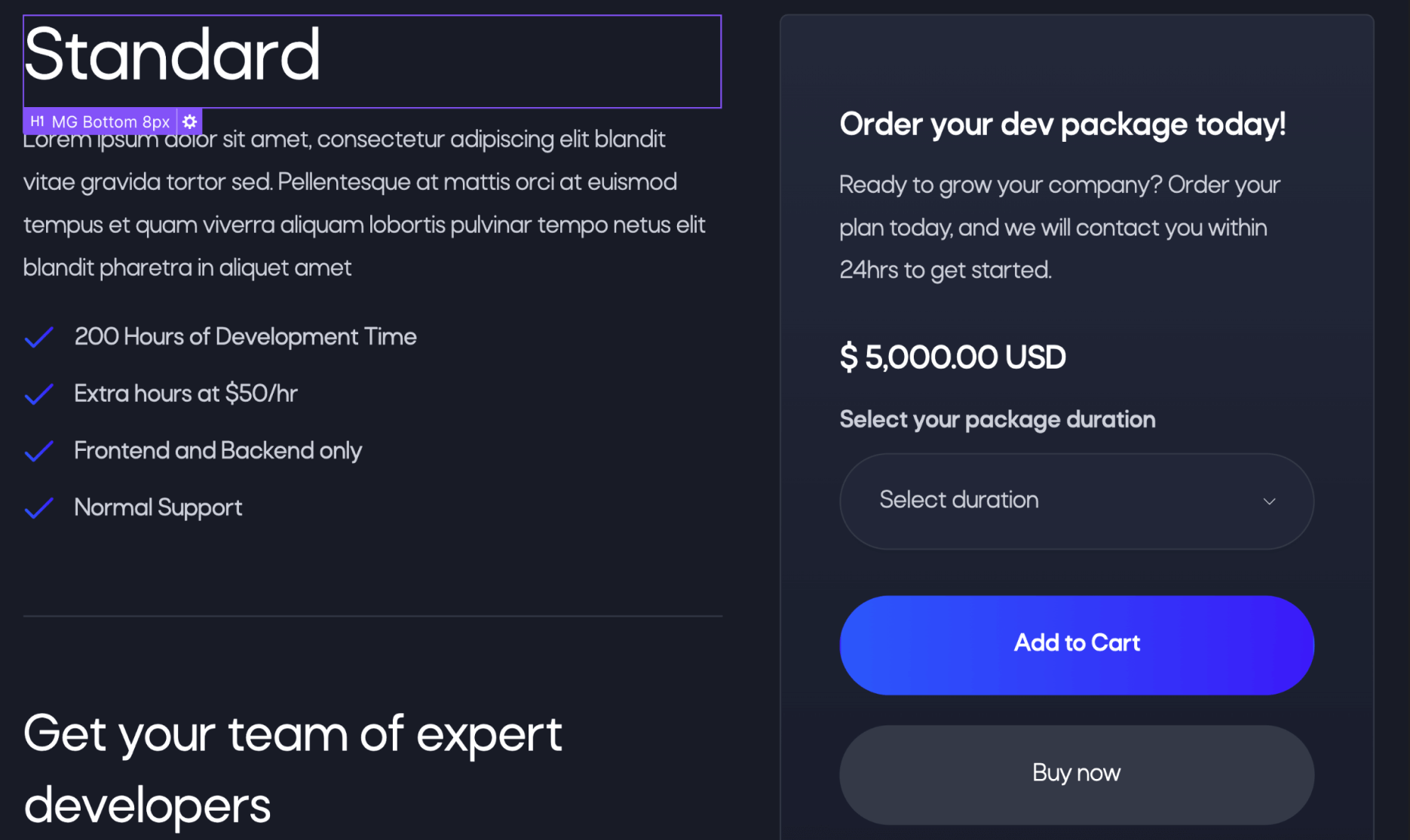Click "Order your dev package today!" heading
The width and height of the screenshot is (1410, 840).
pyautogui.click(x=1062, y=124)
